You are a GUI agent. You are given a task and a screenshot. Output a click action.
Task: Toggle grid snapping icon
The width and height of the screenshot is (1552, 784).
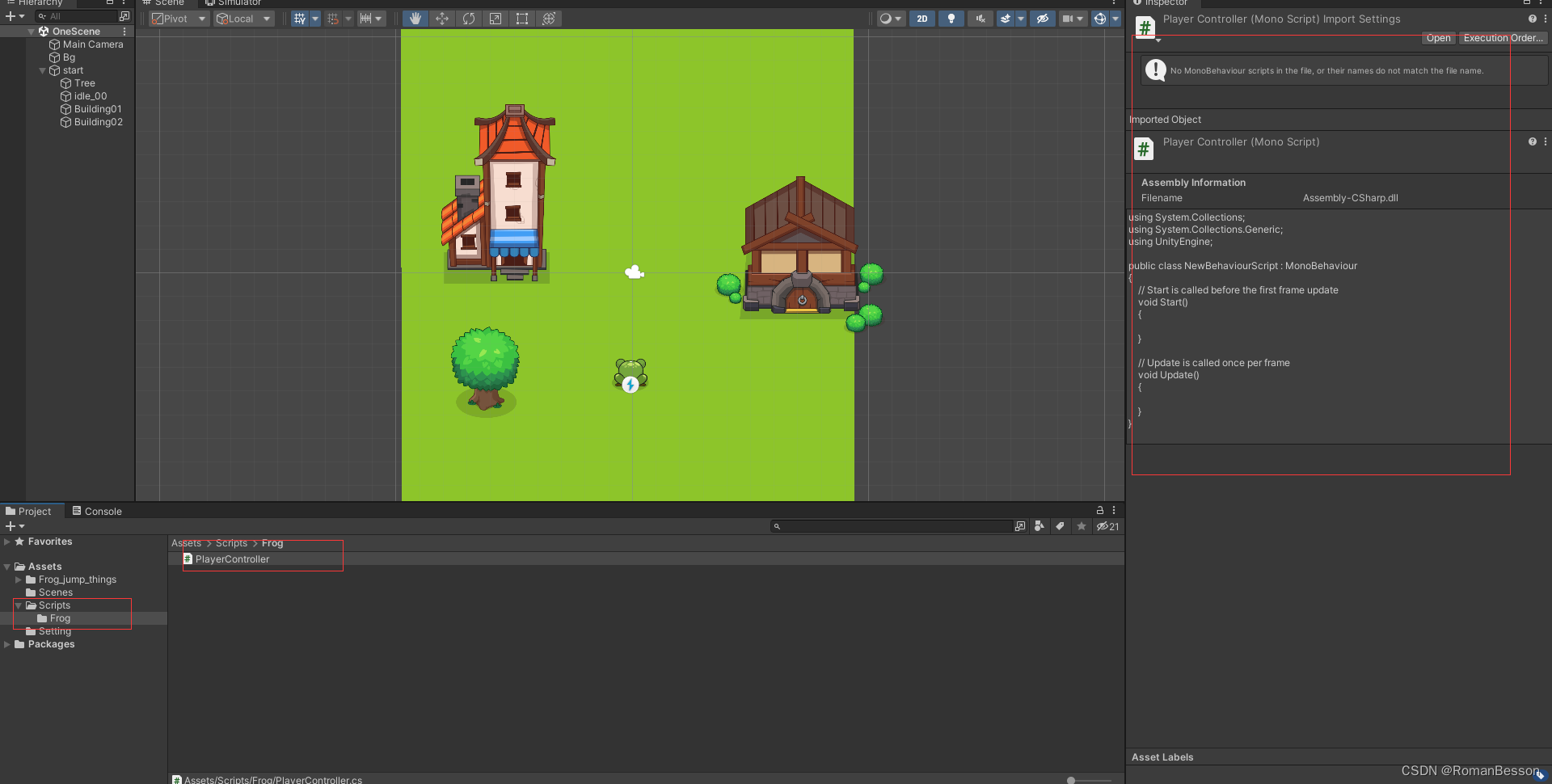click(x=333, y=19)
